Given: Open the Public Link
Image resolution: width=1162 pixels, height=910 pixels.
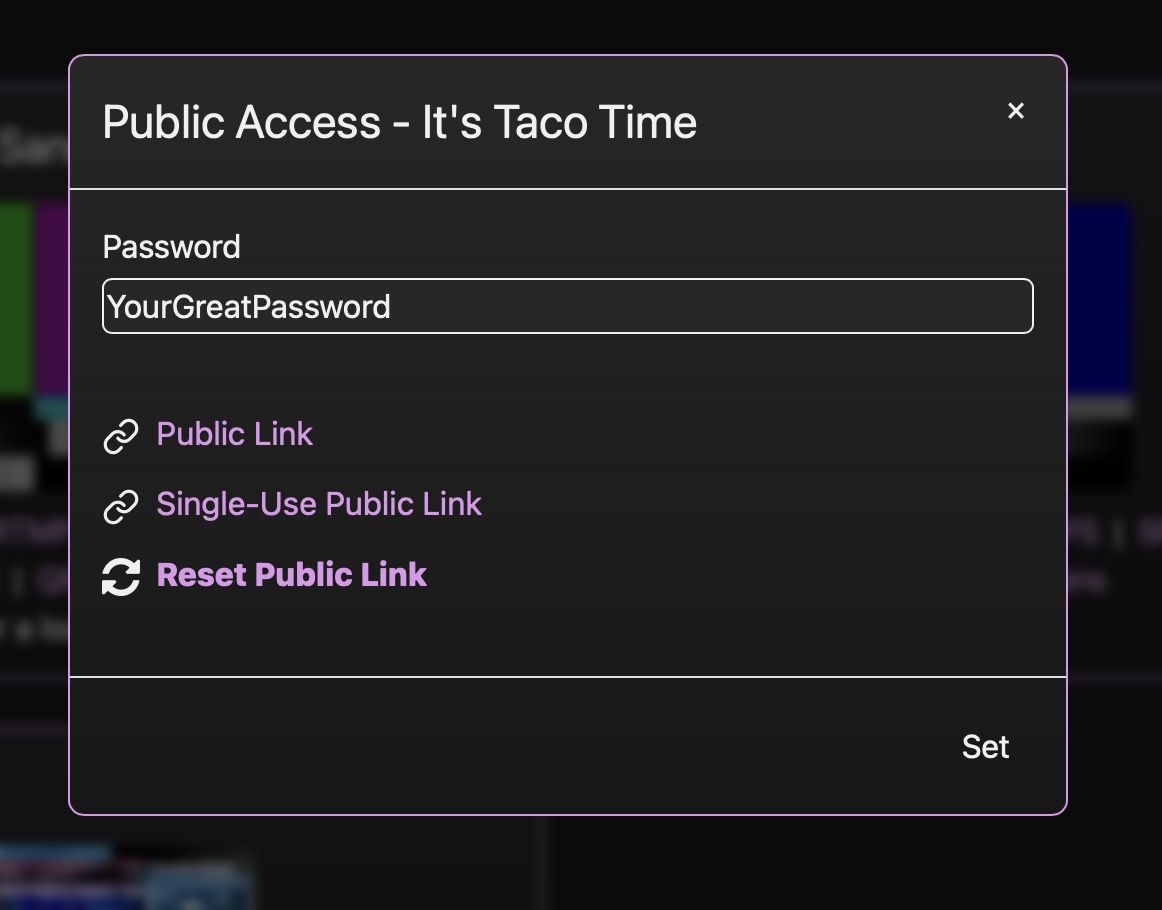Looking at the screenshot, I should pos(235,434).
